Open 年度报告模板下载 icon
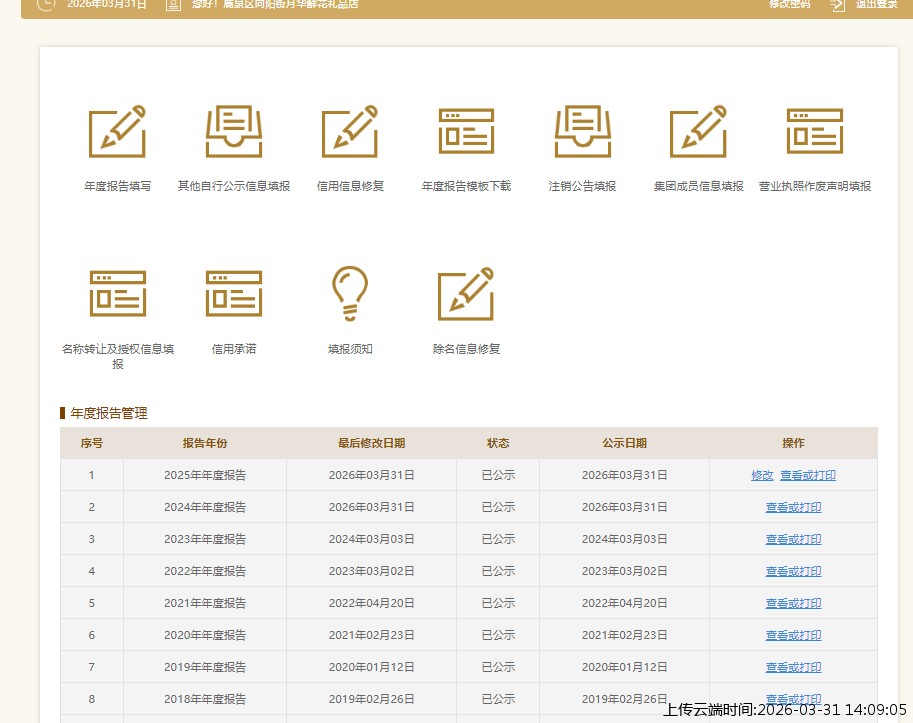 pyautogui.click(x=466, y=132)
